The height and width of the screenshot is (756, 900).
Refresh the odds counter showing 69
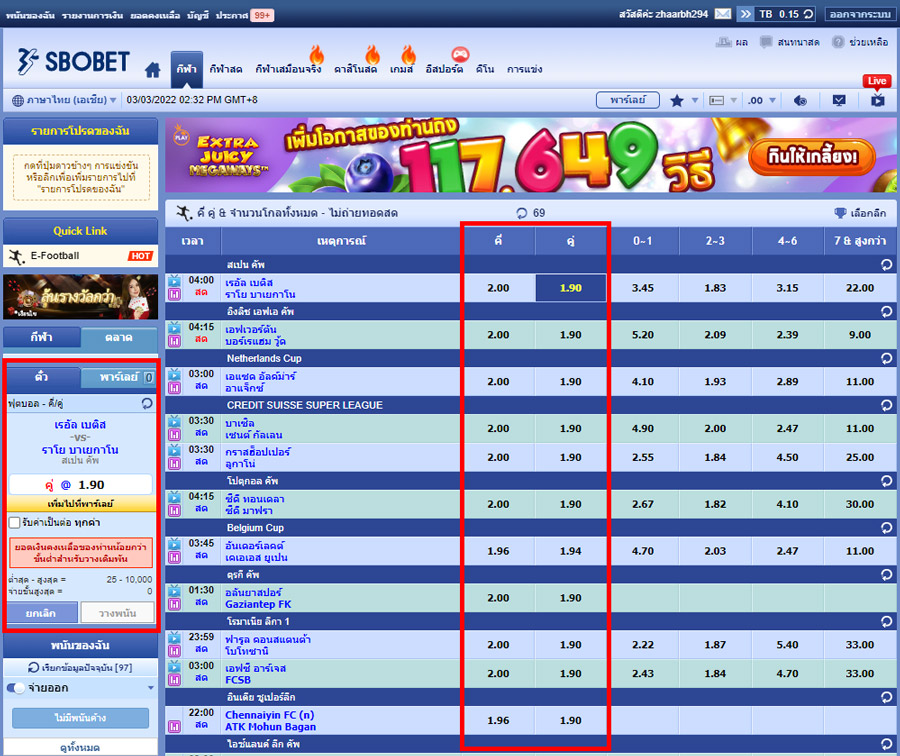(x=521, y=213)
